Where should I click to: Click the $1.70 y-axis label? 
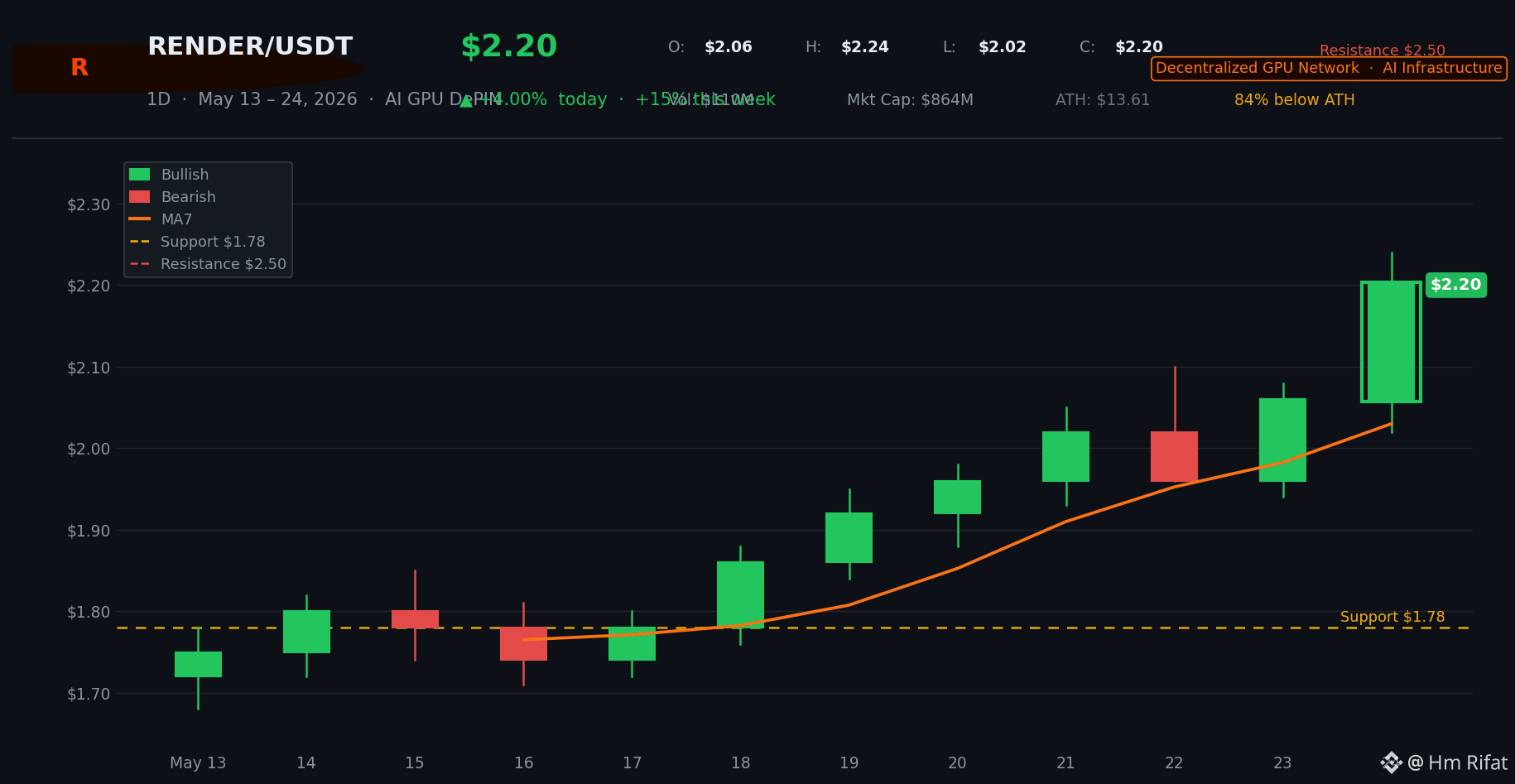[x=89, y=694]
